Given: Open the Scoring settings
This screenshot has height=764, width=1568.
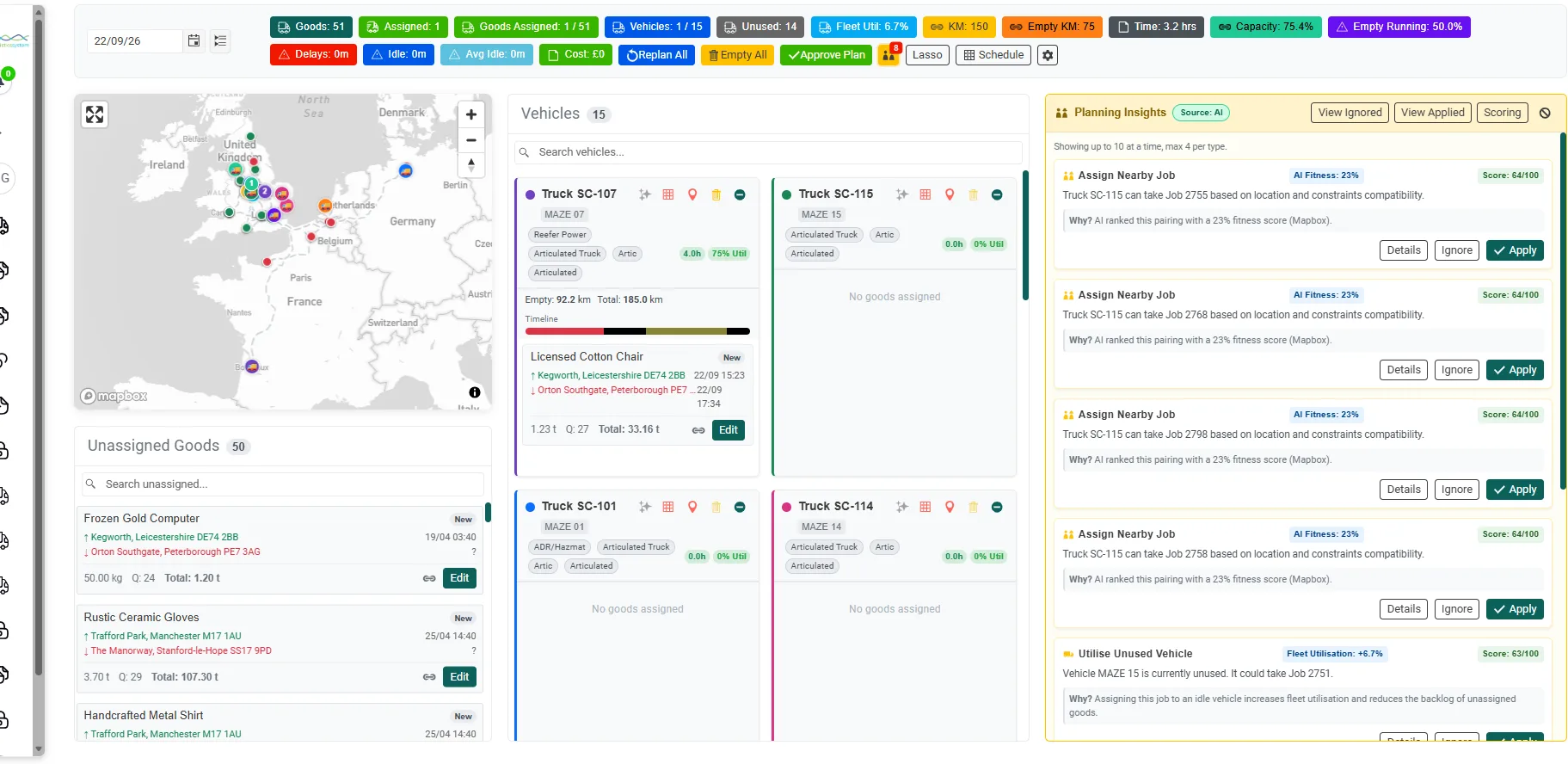Looking at the screenshot, I should coord(1502,113).
